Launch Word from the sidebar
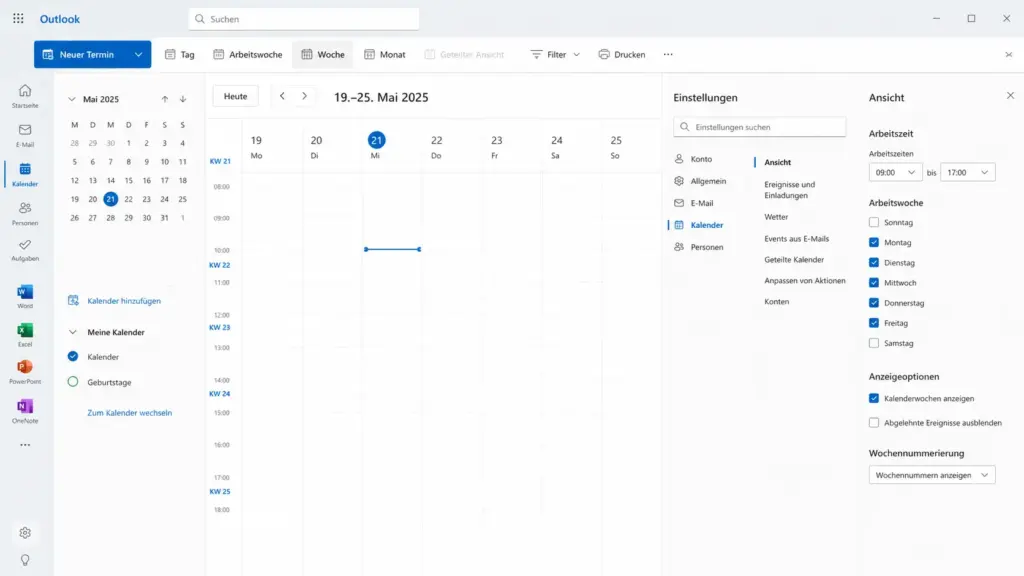 tap(25, 296)
